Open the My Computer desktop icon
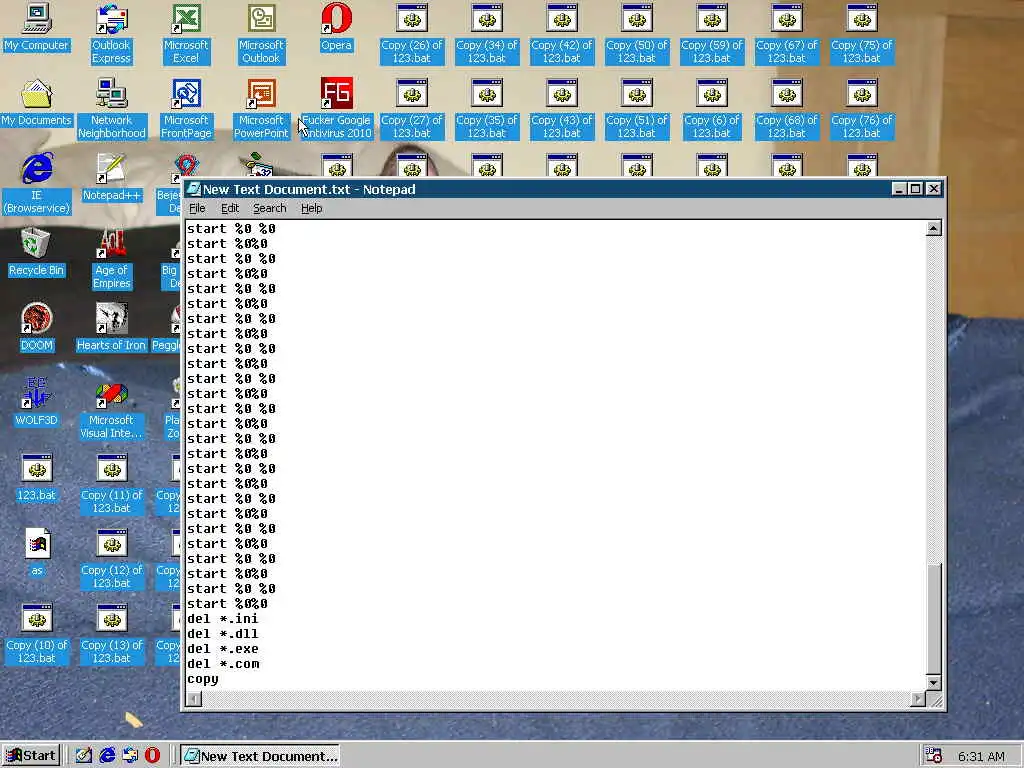 click(x=37, y=29)
